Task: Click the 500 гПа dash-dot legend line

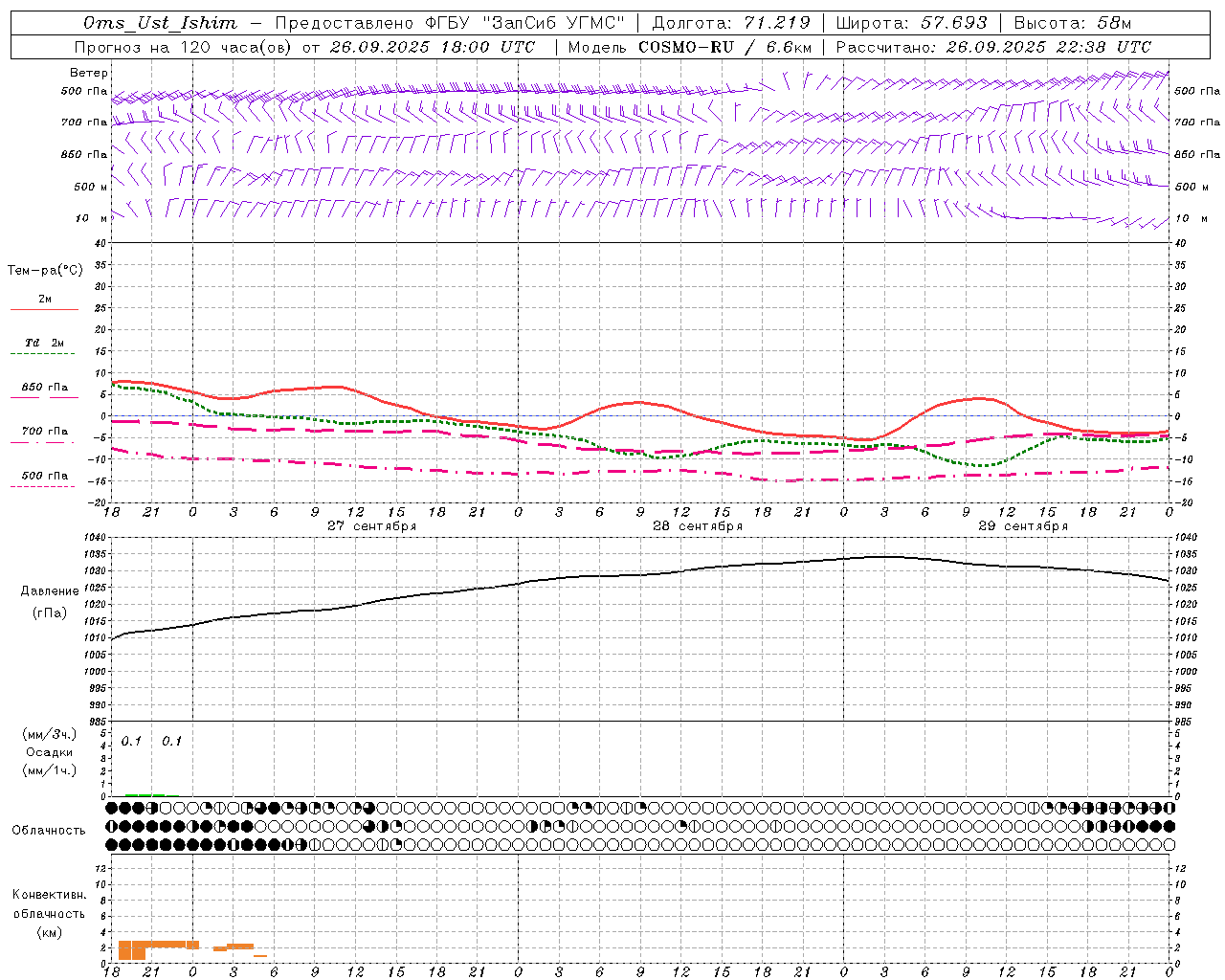Action: (44, 486)
